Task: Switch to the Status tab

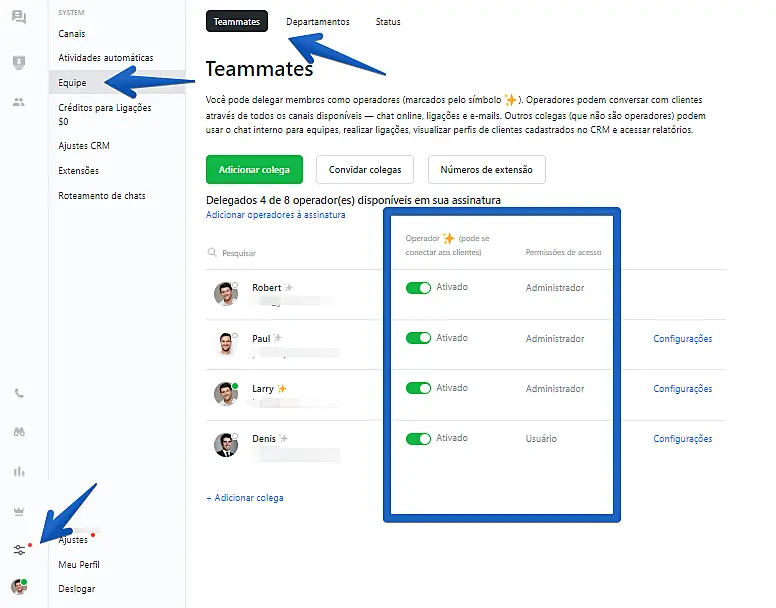Action: click(x=388, y=22)
